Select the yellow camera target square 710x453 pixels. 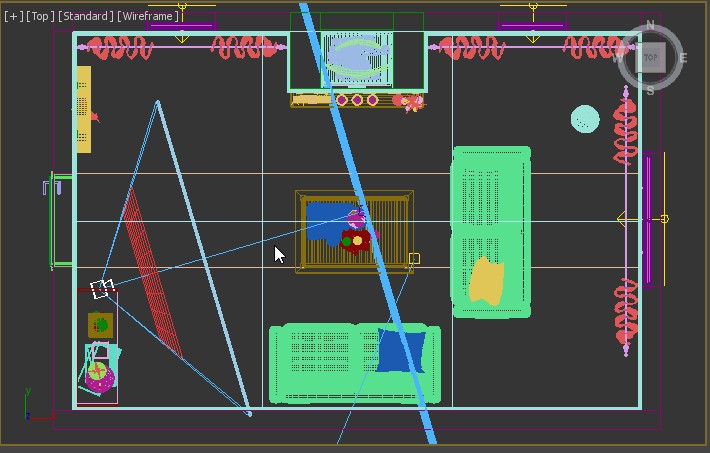tap(414, 259)
